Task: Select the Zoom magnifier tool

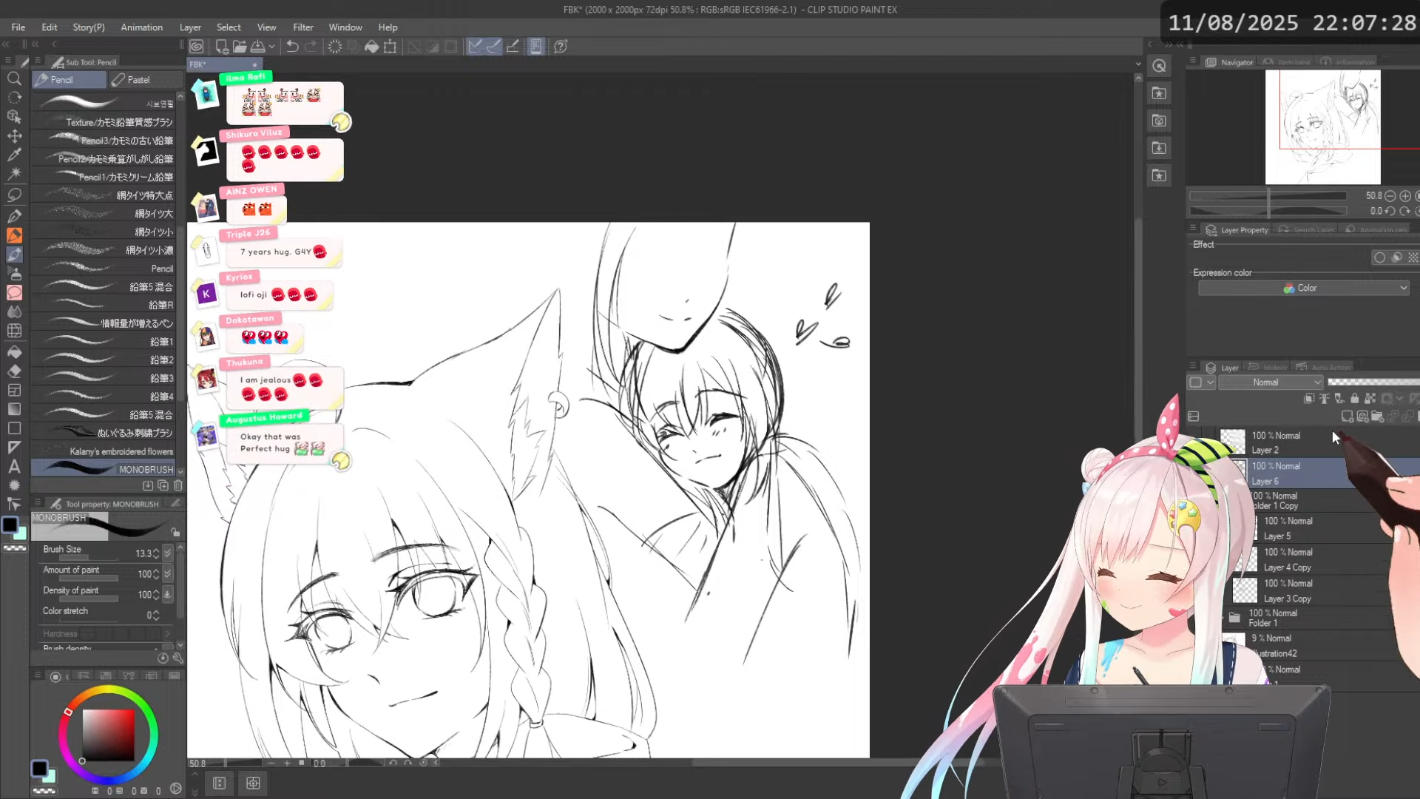Action: pos(14,78)
